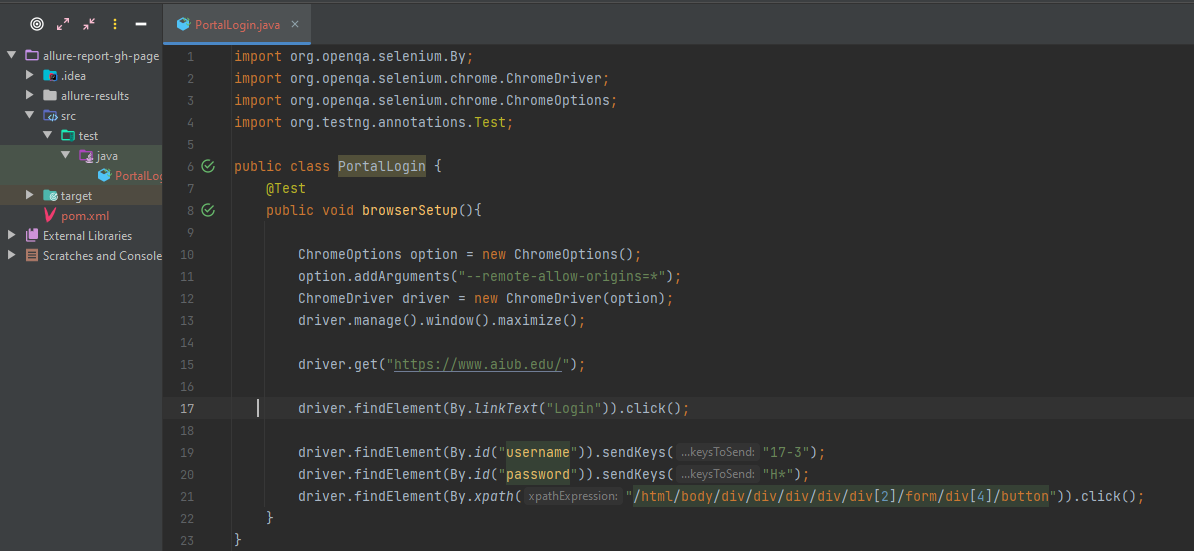This screenshot has width=1194, height=551.
Task: Select the target folder in project tree
Action: (76, 196)
